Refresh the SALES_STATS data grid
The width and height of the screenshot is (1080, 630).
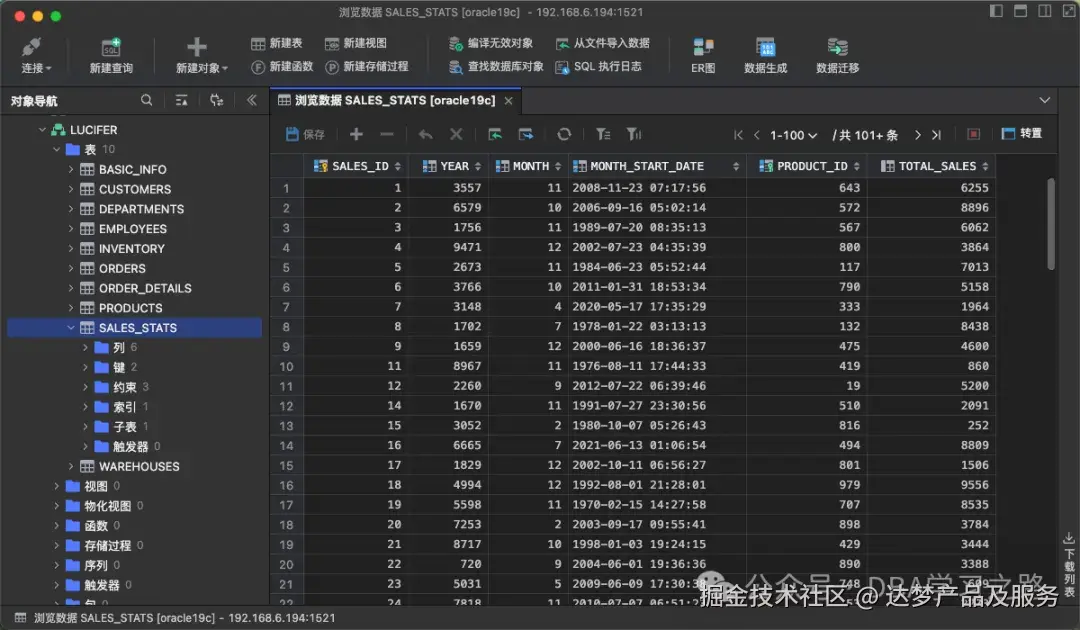tap(564, 134)
